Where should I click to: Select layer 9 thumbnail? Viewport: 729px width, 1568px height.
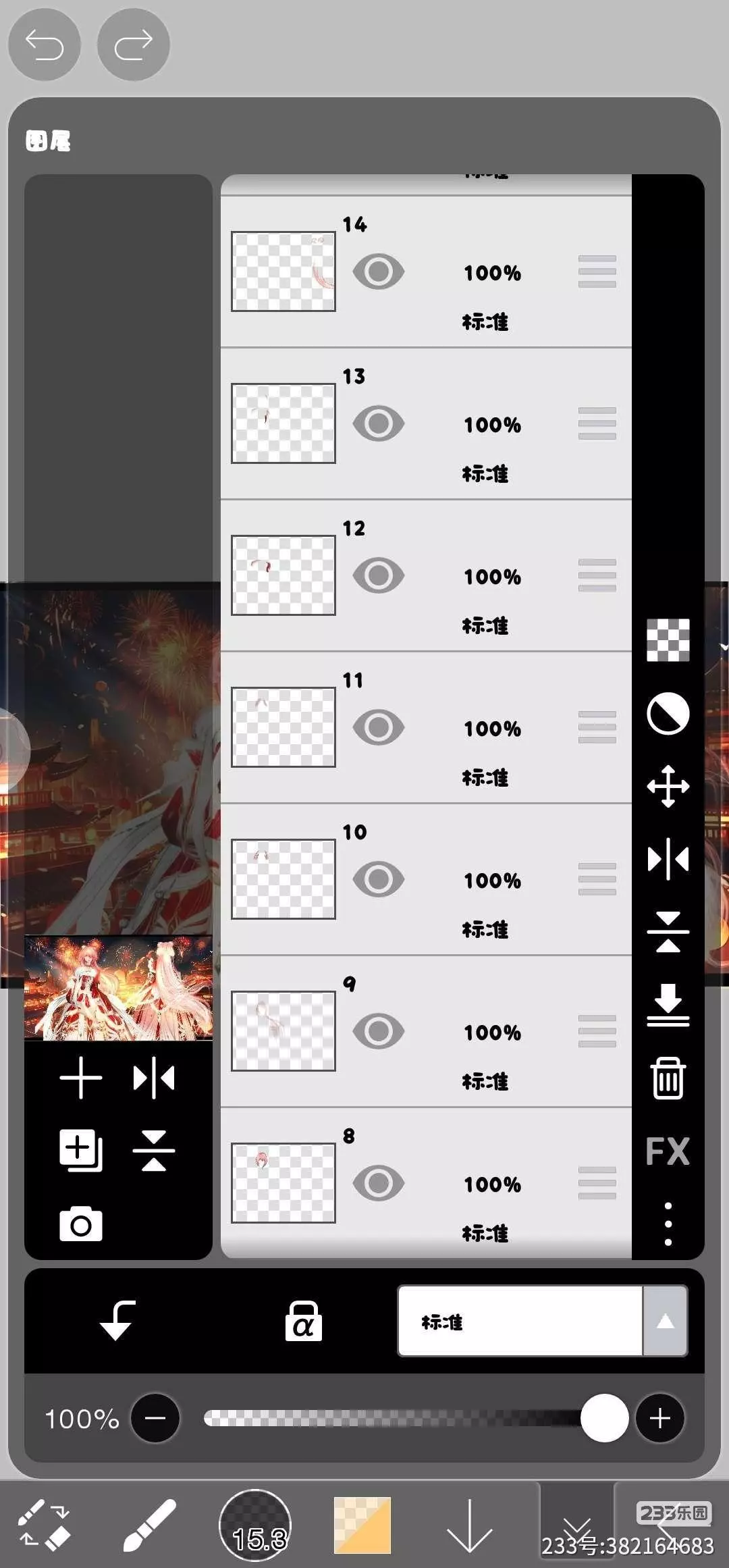click(x=283, y=1031)
